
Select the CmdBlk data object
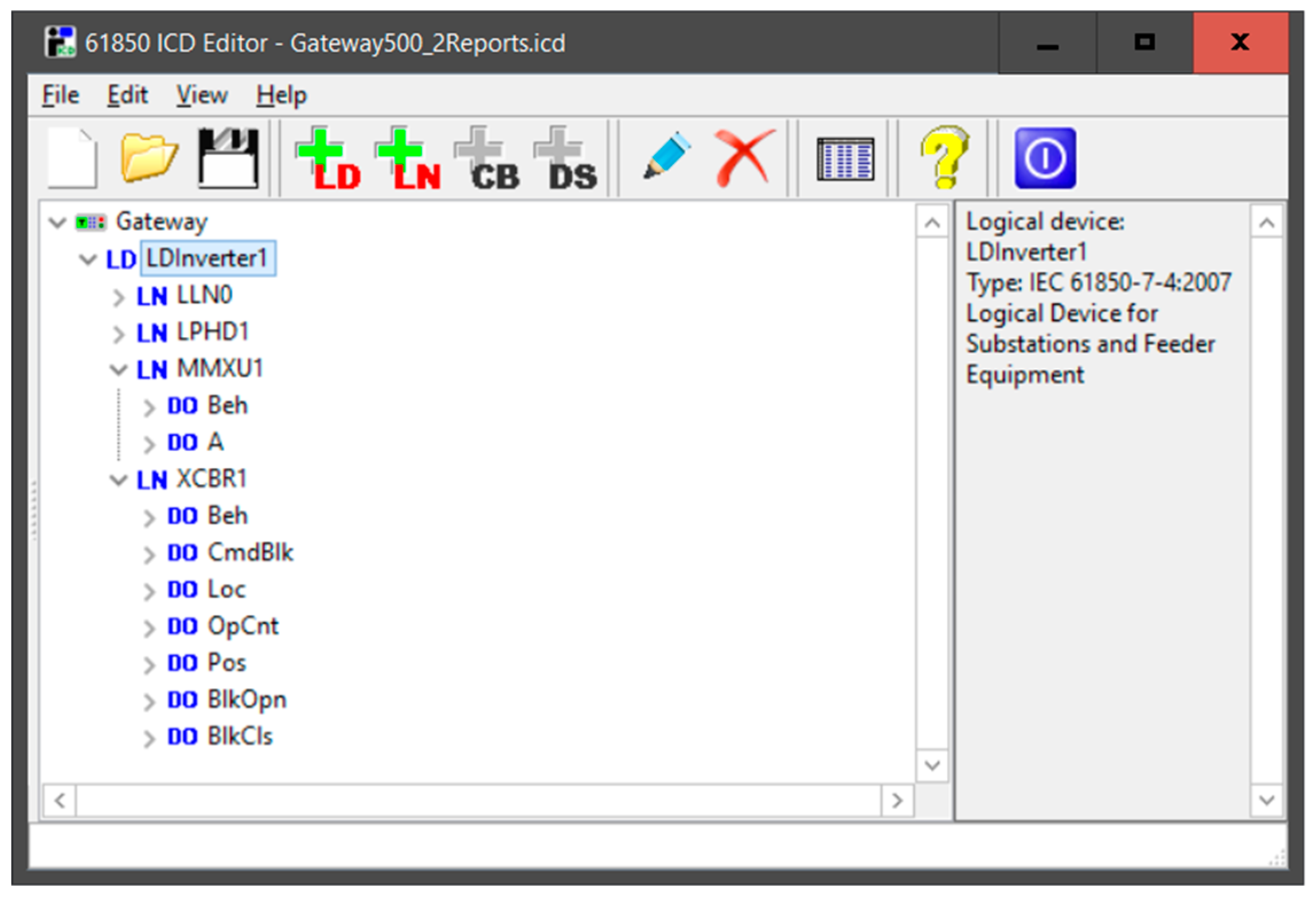250,552
